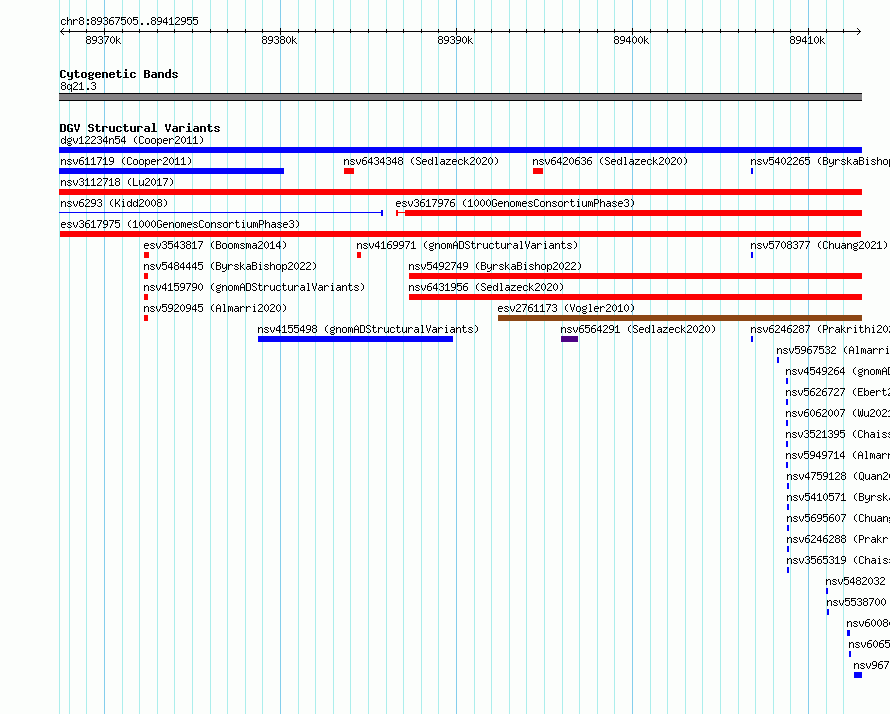
Task: Click the 89380k ruler position label
Action: pyautogui.click(x=279, y=40)
